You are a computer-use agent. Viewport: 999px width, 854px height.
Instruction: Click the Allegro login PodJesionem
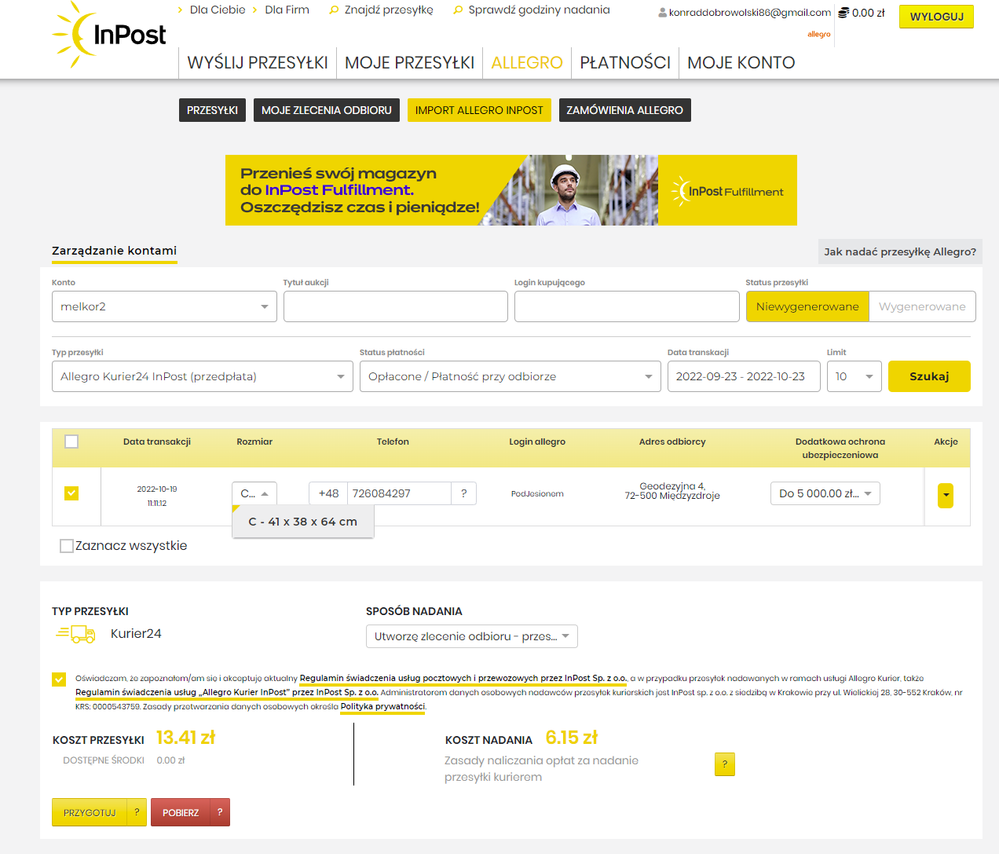[537, 494]
